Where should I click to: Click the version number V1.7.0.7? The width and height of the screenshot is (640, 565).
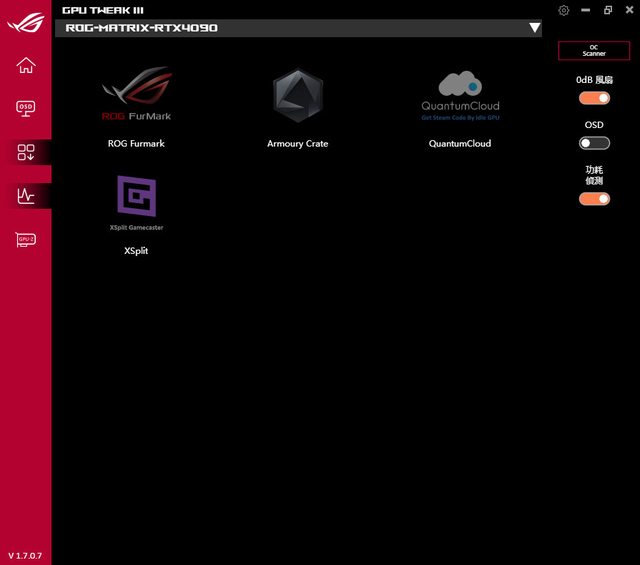pyautogui.click(x=25, y=555)
